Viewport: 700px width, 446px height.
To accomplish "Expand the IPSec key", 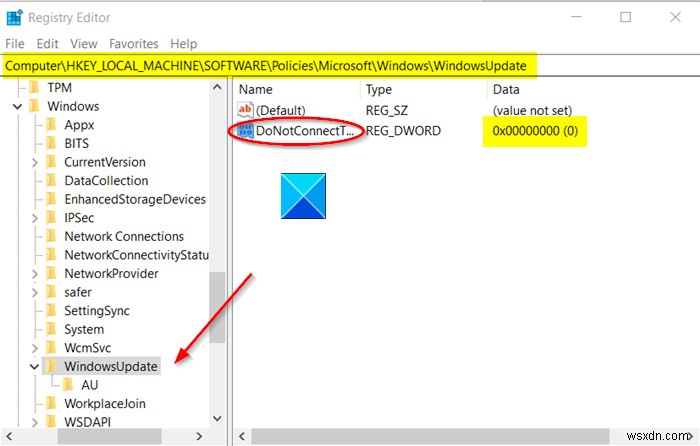I will click(x=35, y=218).
